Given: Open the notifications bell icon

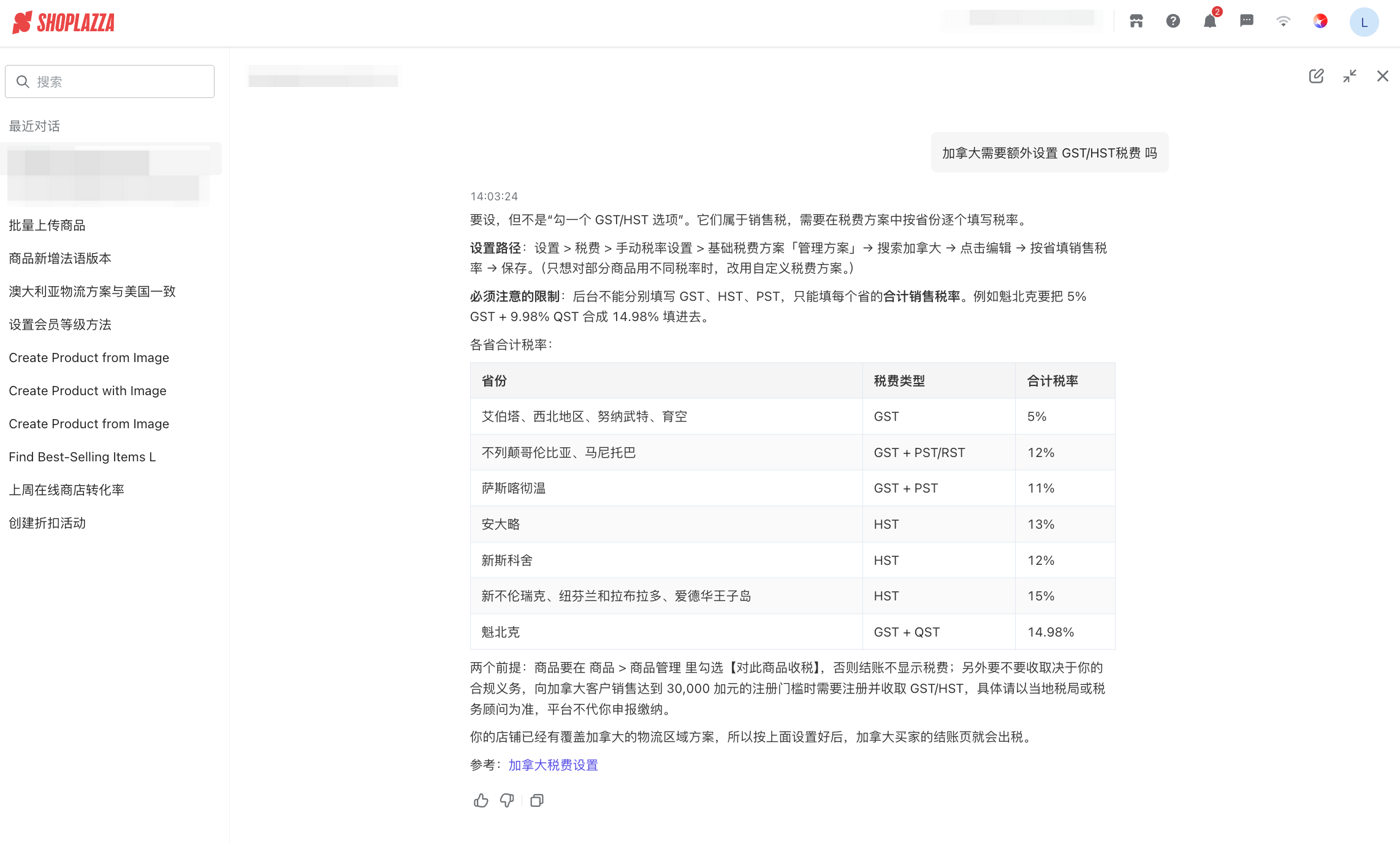Looking at the screenshot, I should coord(1210,21).
